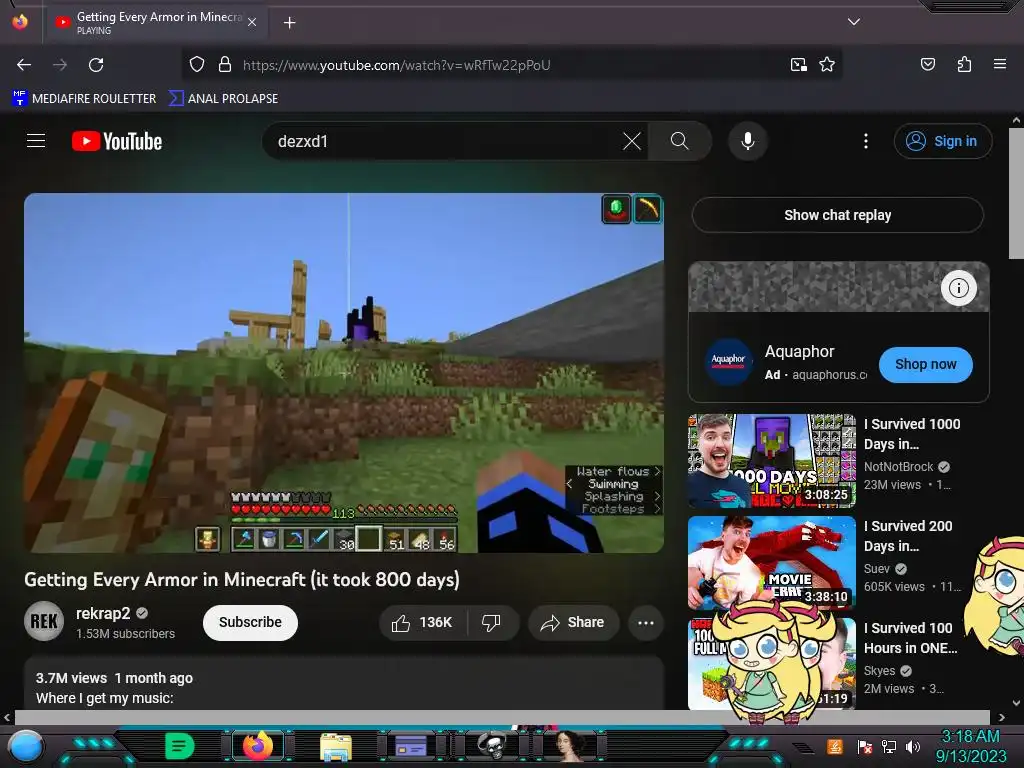Open the second bookmark in bookmarks toolbar

tap(223, 99)
